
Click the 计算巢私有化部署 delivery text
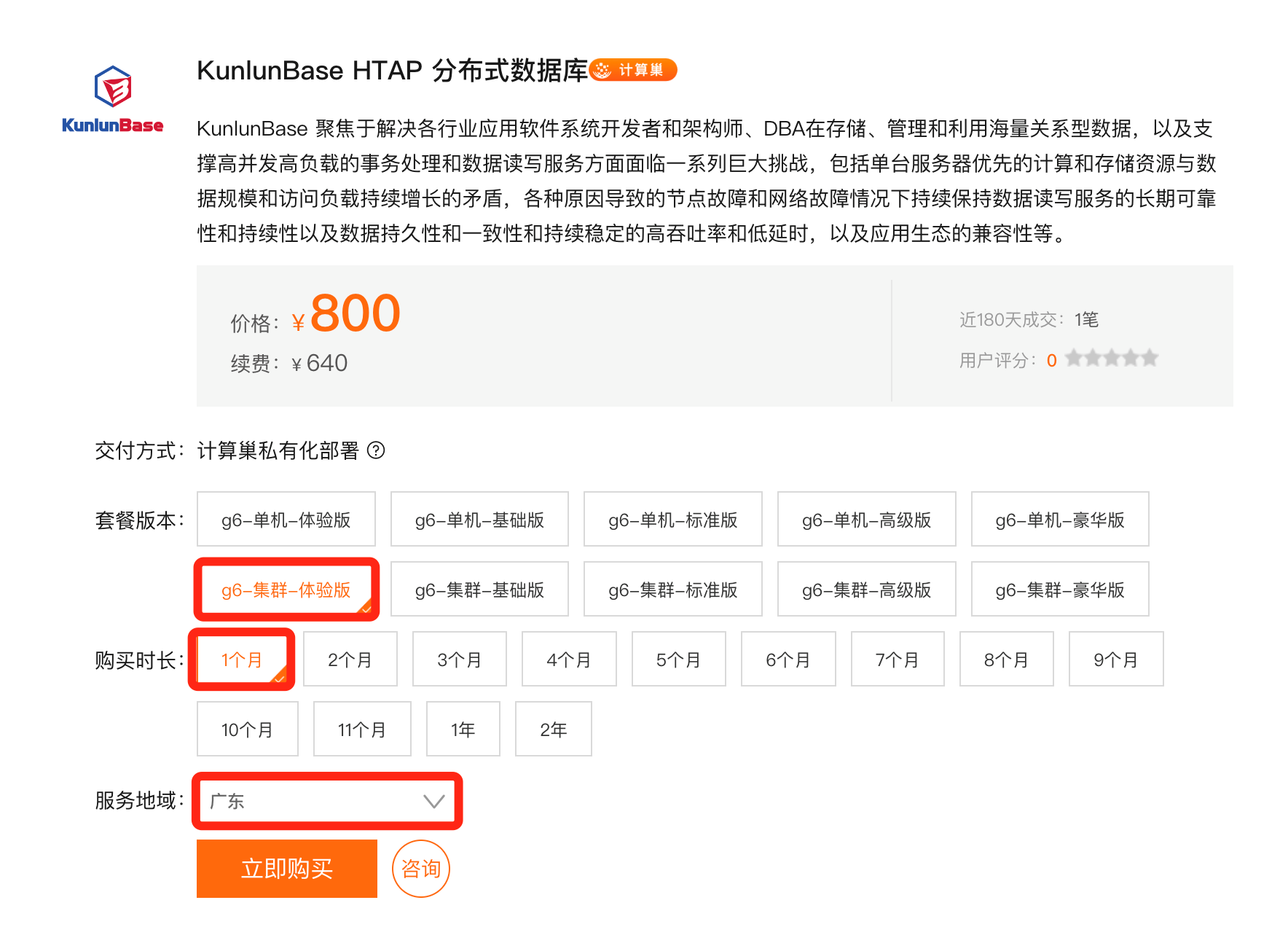[x=278, y=450]
